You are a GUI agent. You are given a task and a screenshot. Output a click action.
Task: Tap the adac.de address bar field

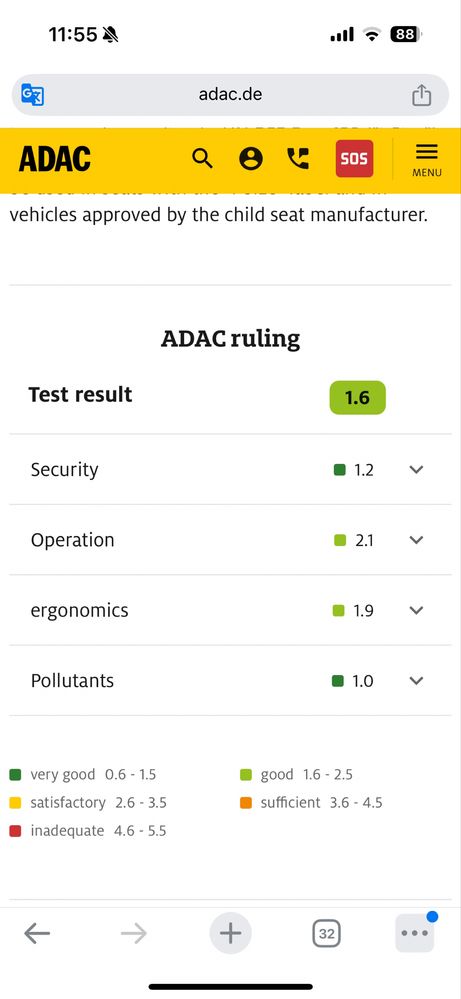tap(230, 95)
